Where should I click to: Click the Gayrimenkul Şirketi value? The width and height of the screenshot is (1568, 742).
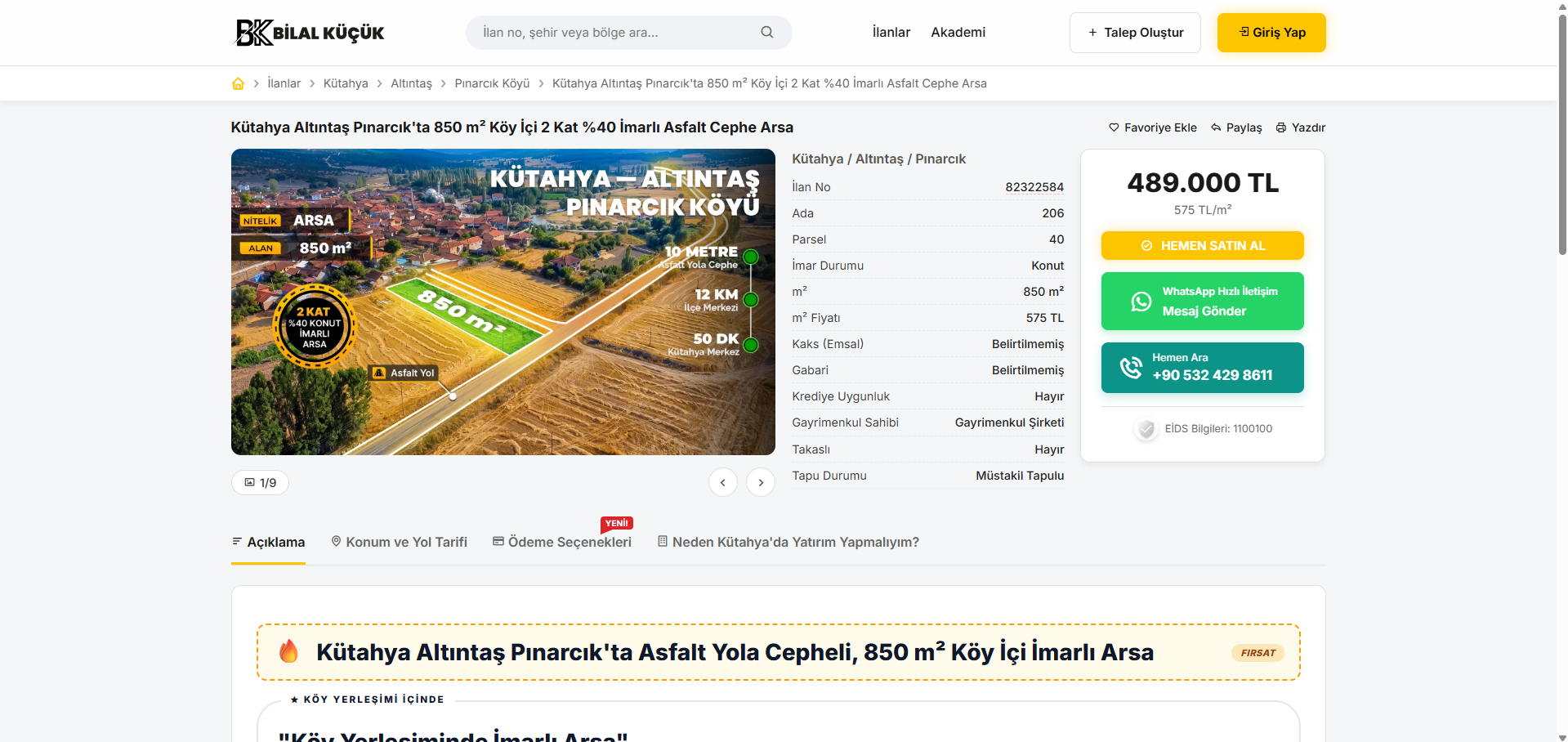[x=1010, y=422]
